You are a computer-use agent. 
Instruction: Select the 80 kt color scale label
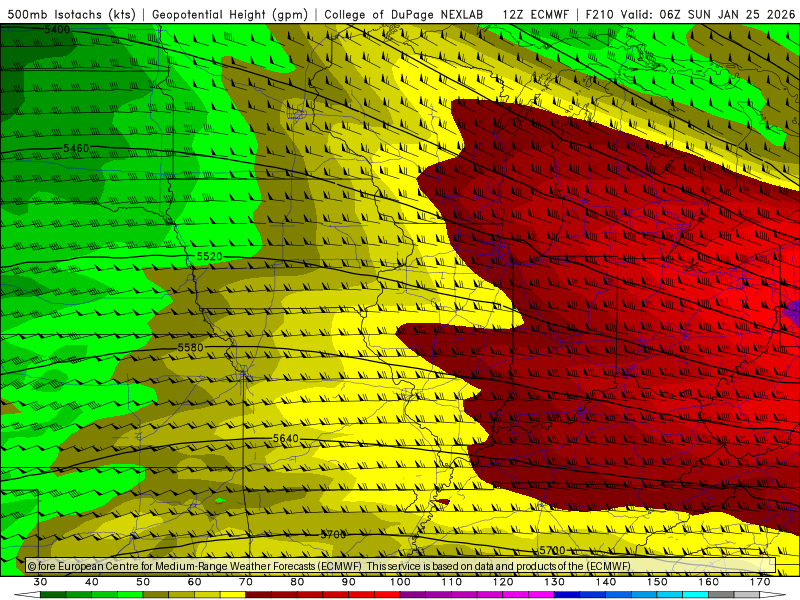click(297, 582)
